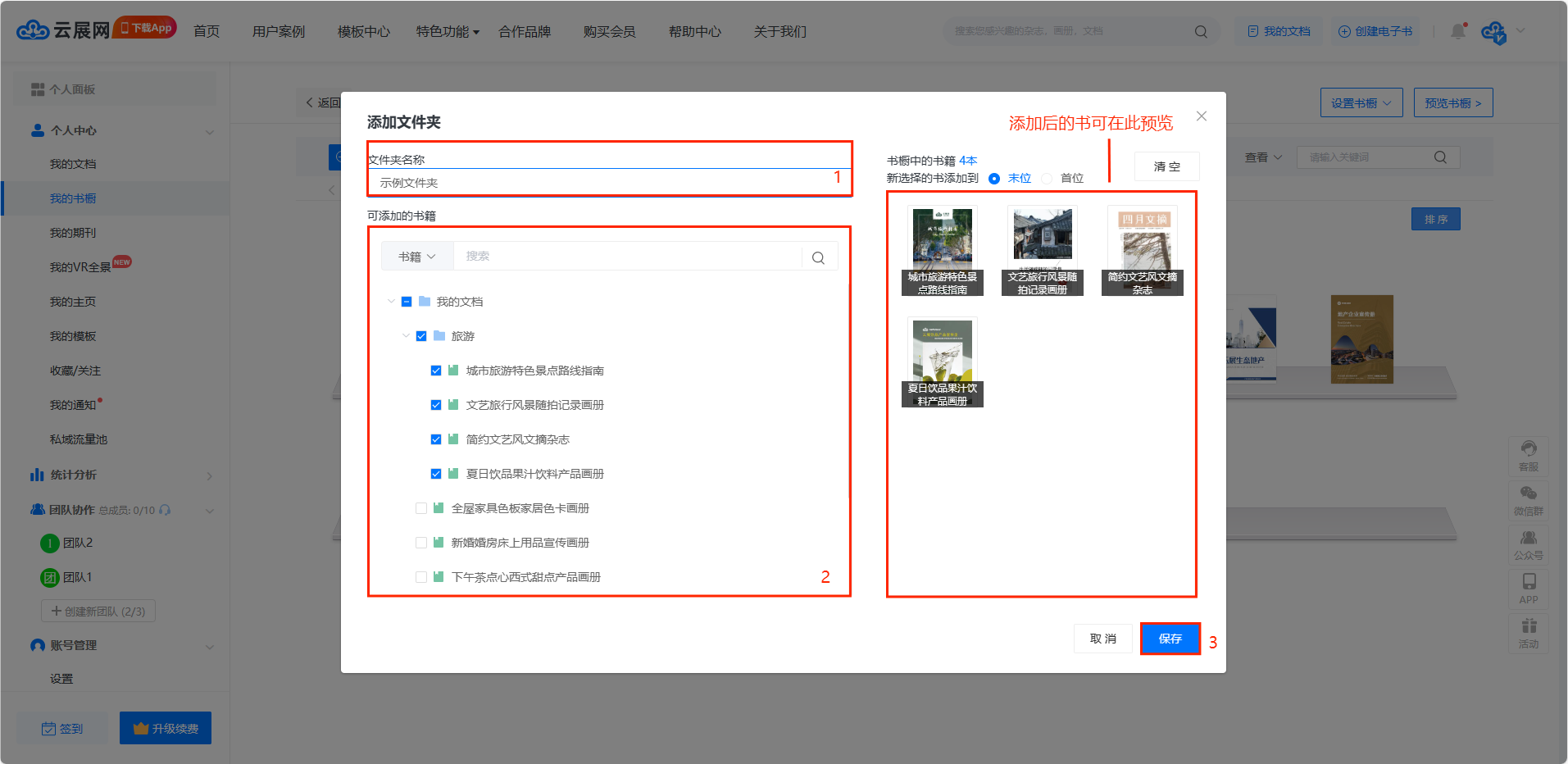Uncheck 文艺旅行风景随拍记录画册 checkbox
1568x764 pixels.
(436, 405)
